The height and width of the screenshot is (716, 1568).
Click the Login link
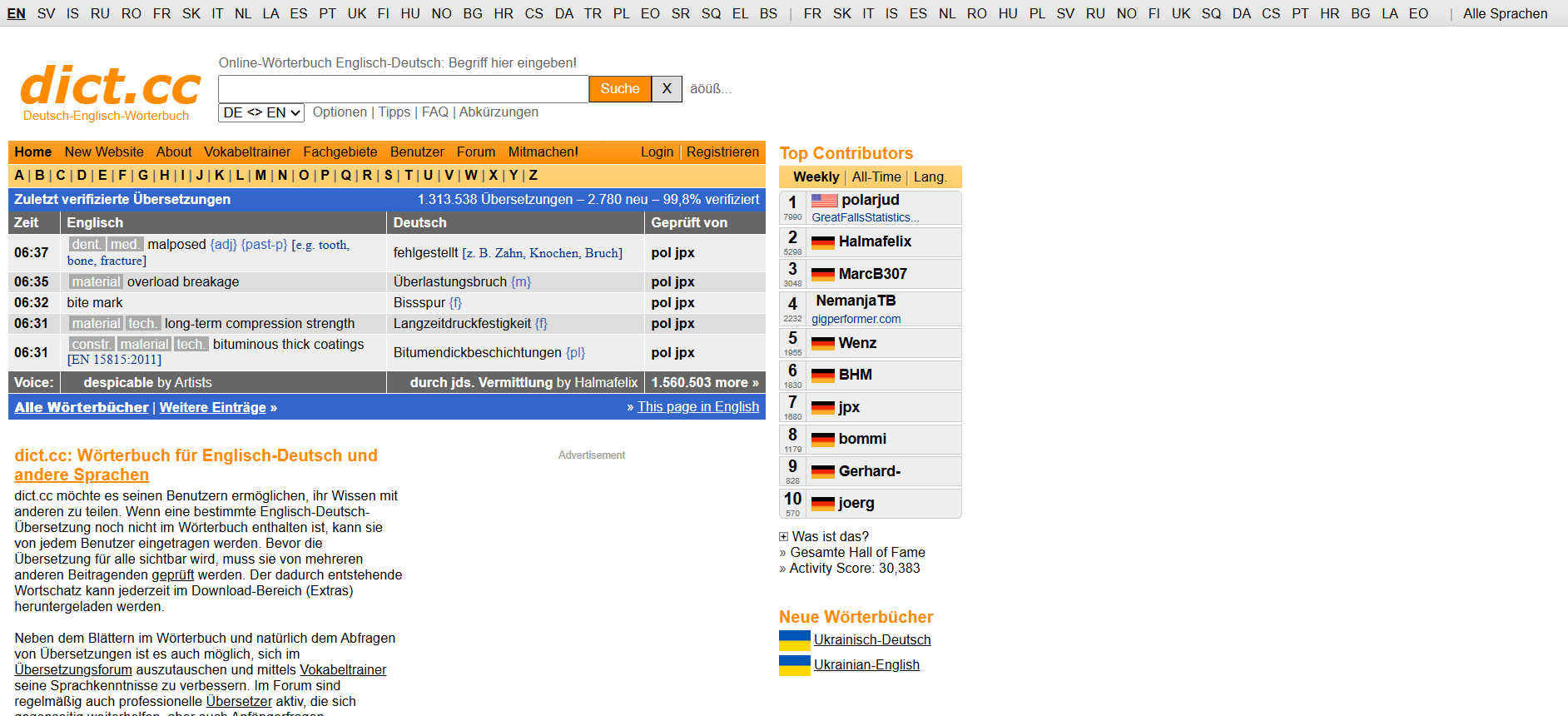point(657,152)
